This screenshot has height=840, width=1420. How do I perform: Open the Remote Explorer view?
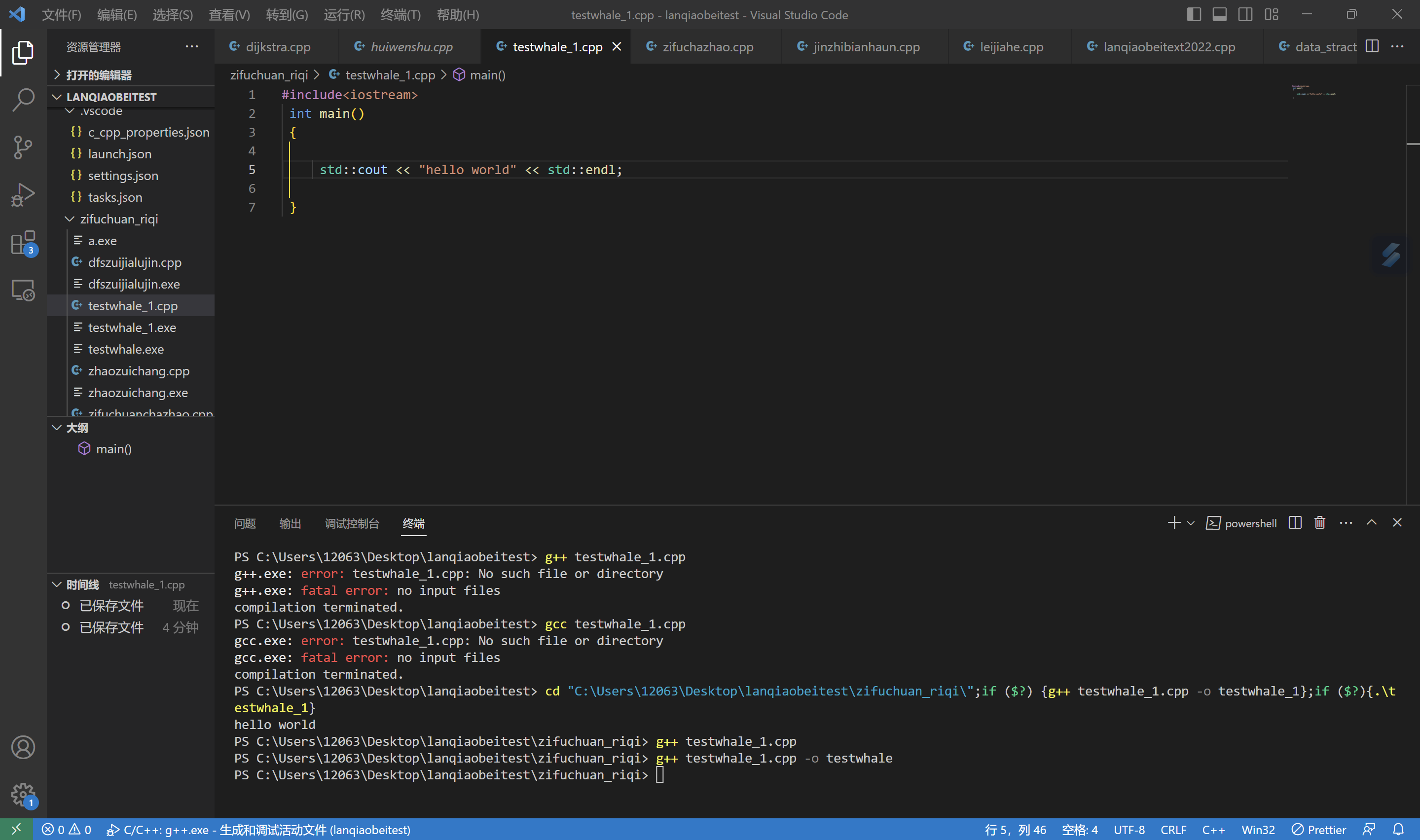23,291
